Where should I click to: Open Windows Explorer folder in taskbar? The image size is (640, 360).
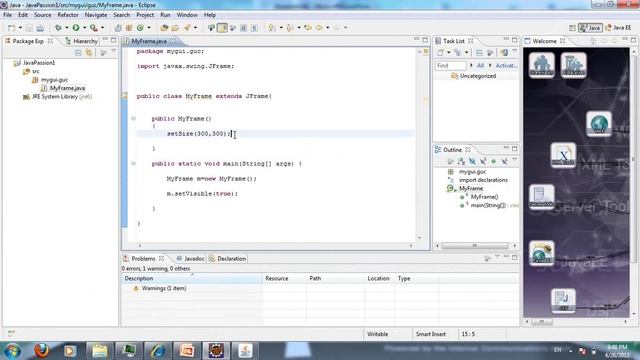coord(99,351)
